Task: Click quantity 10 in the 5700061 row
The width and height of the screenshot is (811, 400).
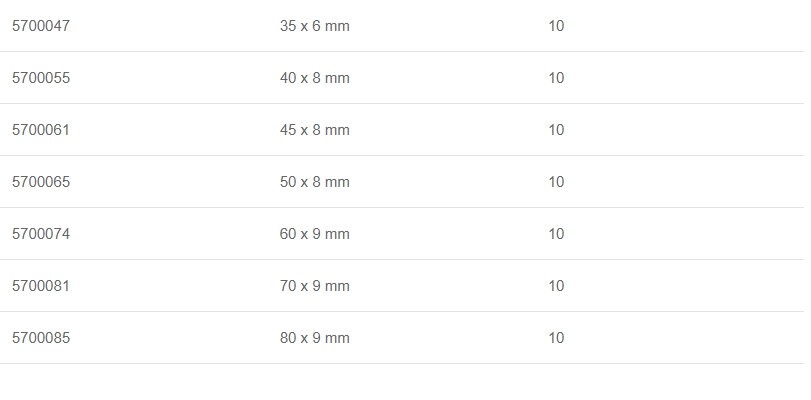Action: coord(556,130)
